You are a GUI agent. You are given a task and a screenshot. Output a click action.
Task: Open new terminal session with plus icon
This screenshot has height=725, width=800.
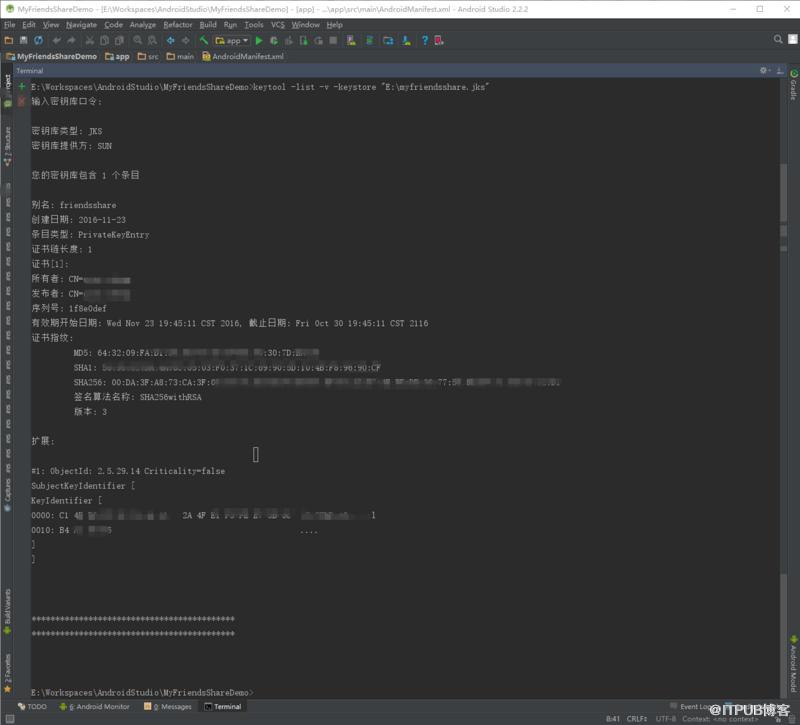pos(22,87)
